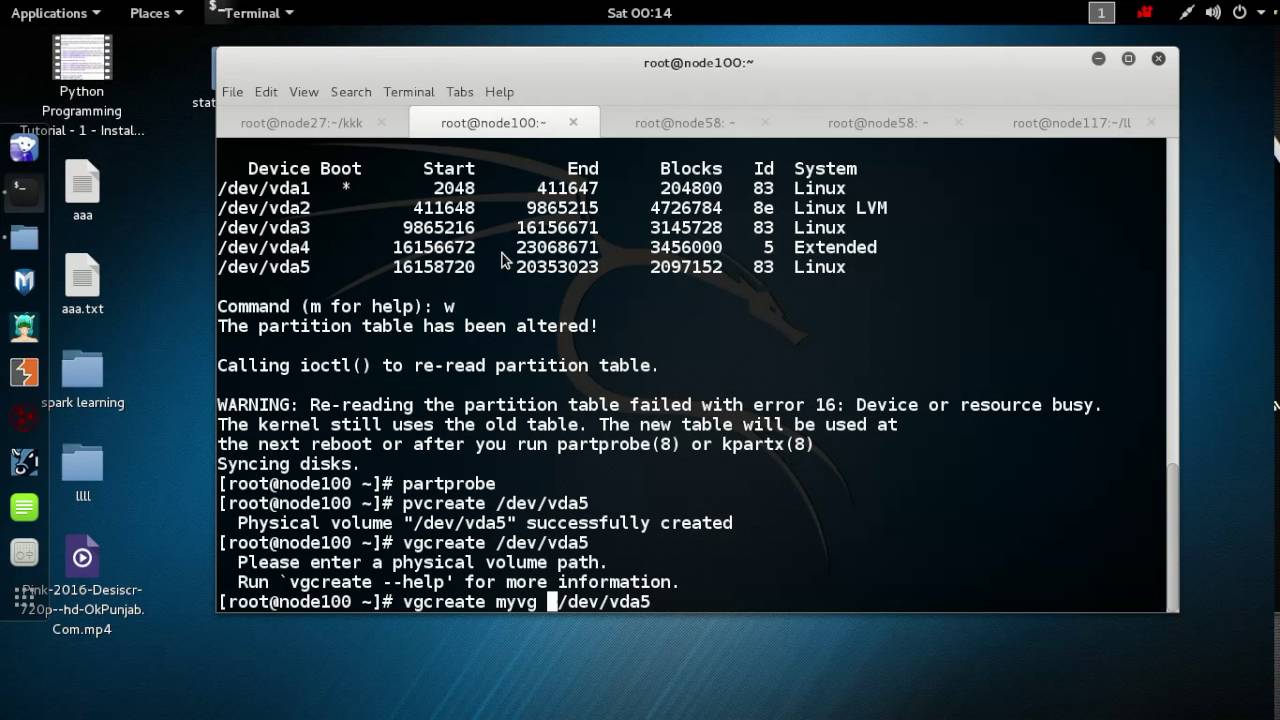Launch Armitage from the dock
The width and height of the screenshot is (1280, 720).
tap(24, 327)
